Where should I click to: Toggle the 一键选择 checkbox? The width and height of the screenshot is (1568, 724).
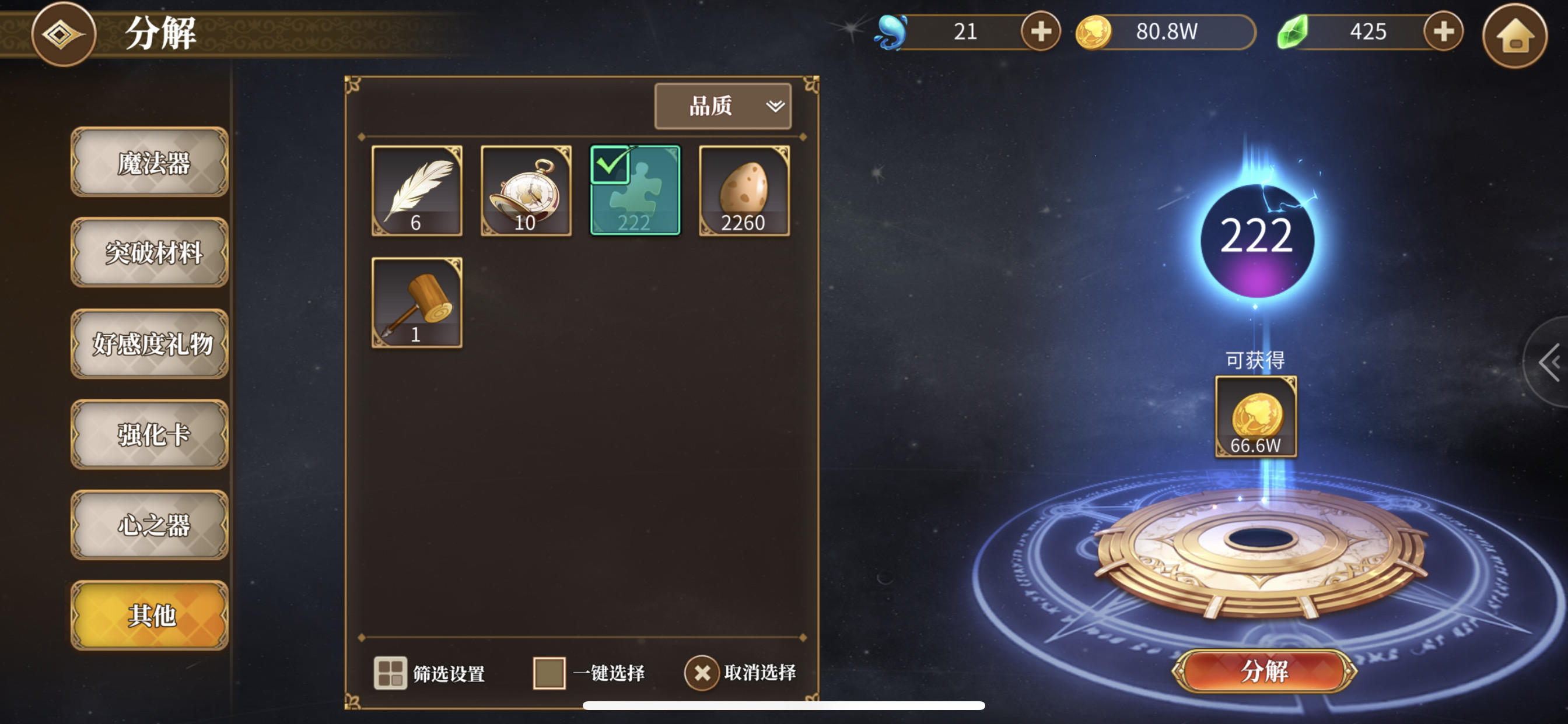549,673
